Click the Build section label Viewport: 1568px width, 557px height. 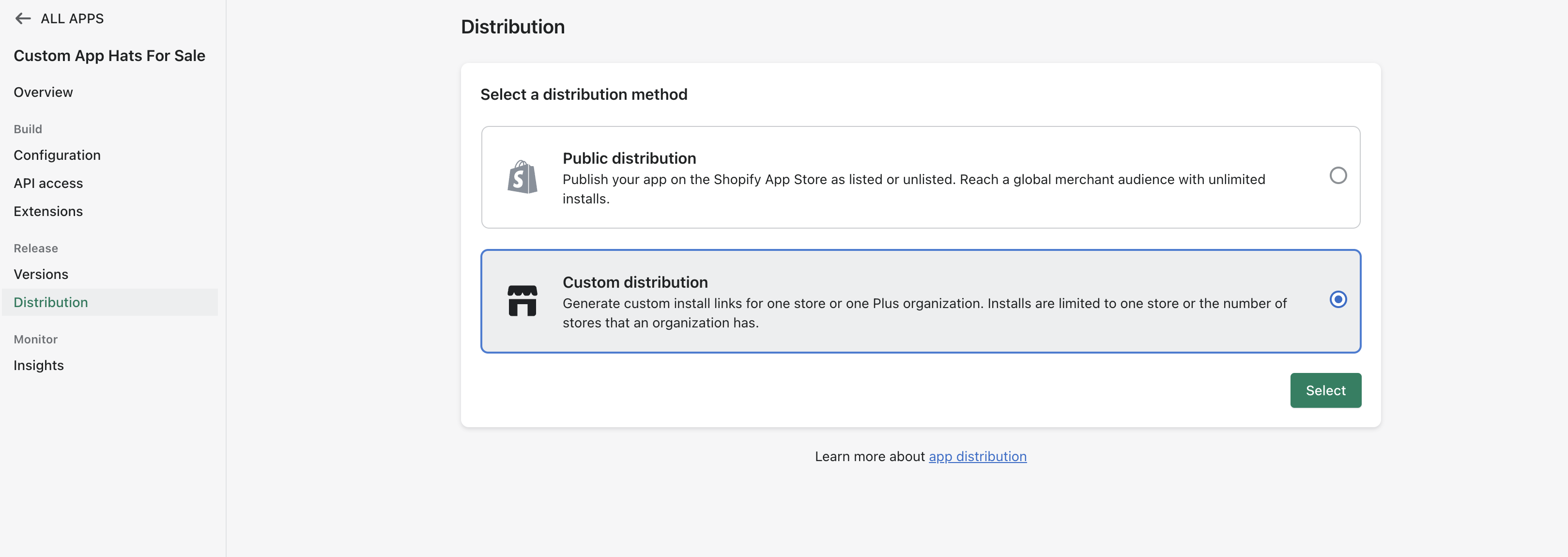(28, 129)
